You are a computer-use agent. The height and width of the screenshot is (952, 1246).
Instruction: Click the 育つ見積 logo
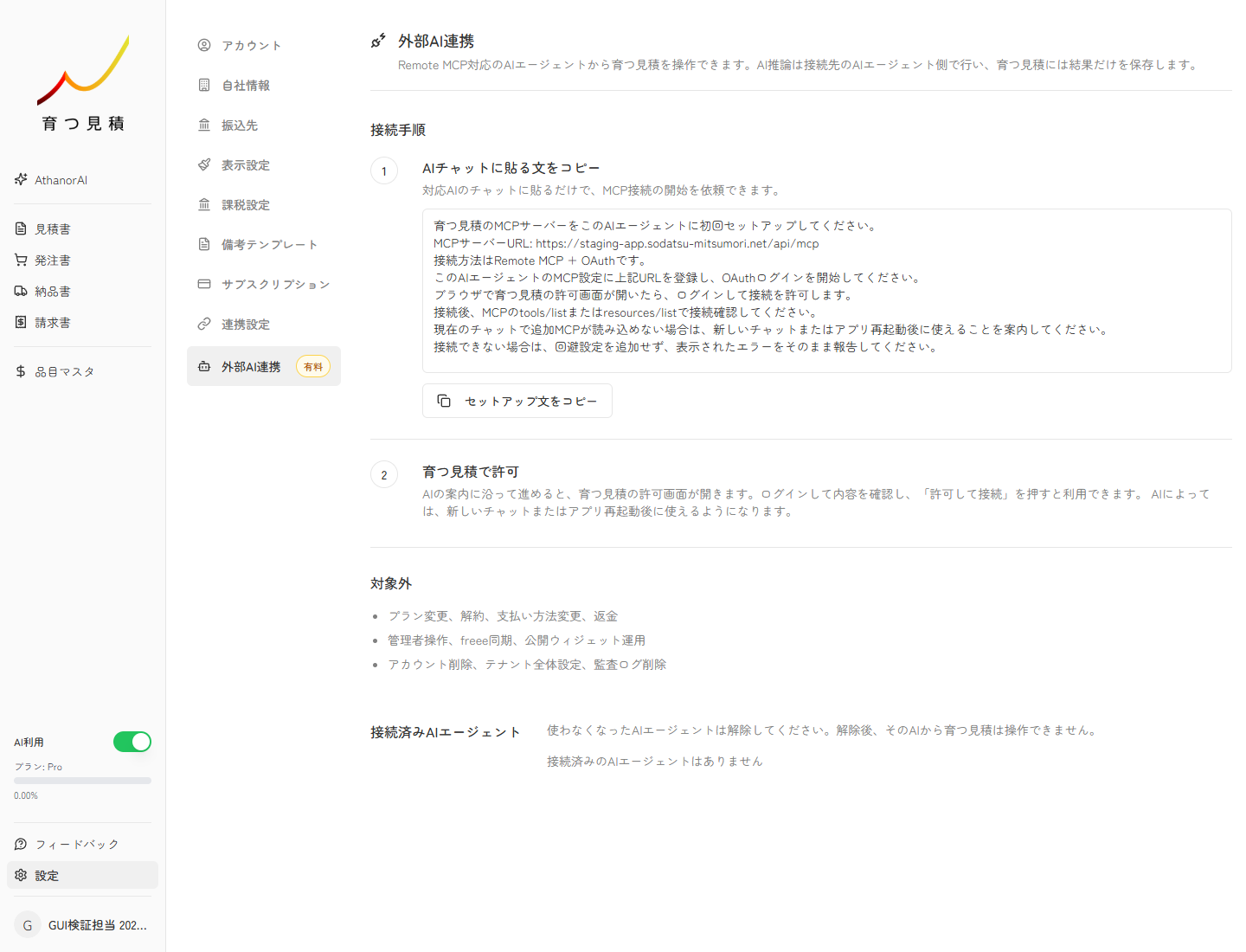[x=82, y=82]
